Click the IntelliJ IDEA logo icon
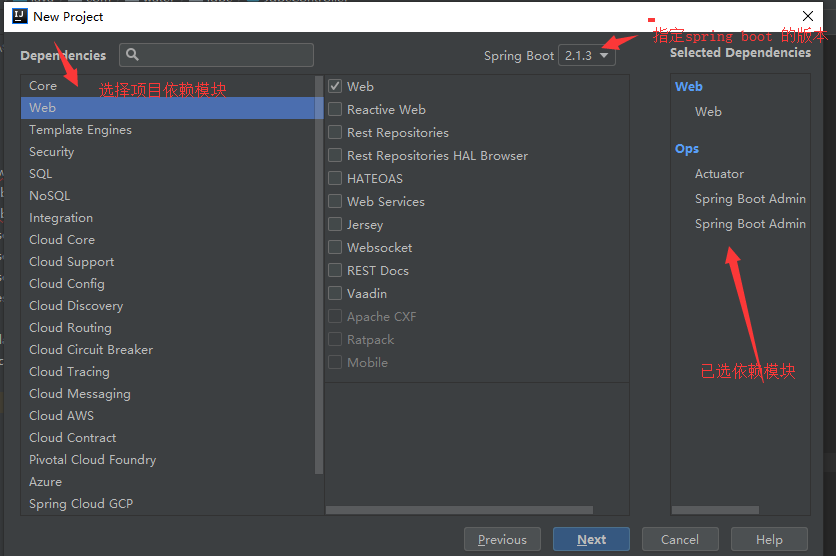 (x=20, y=16)
